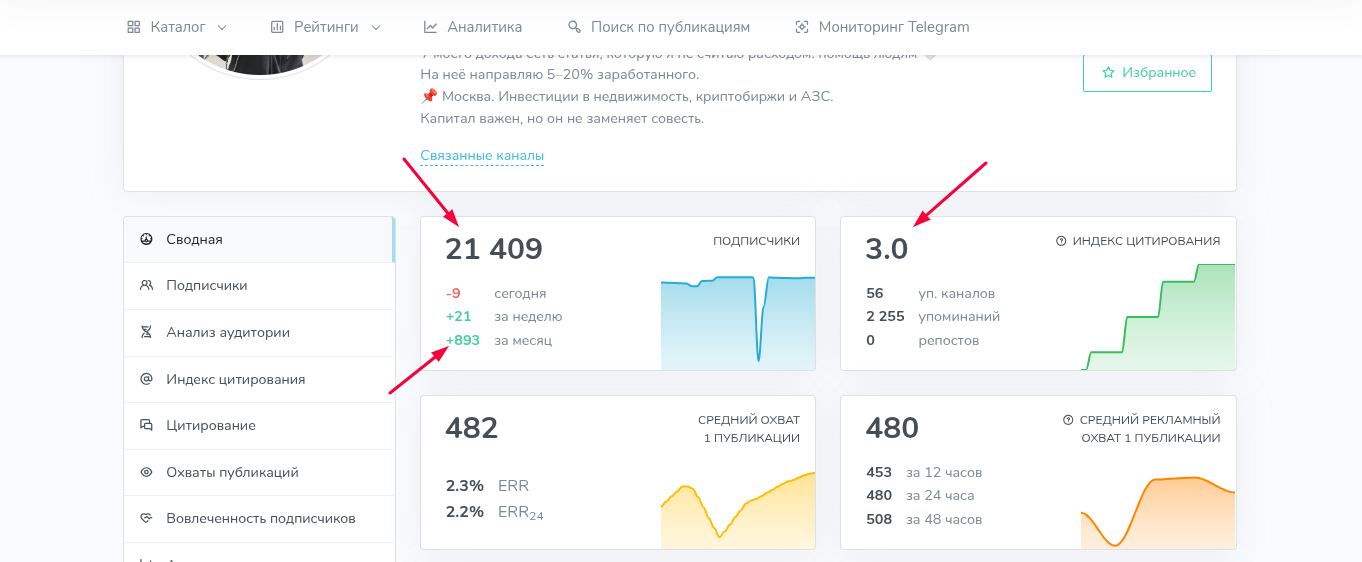Image resolution: width=1362 pixels, height=562 pixels.
Task: Click the -9 сегодня value
Action: (454, 293)
